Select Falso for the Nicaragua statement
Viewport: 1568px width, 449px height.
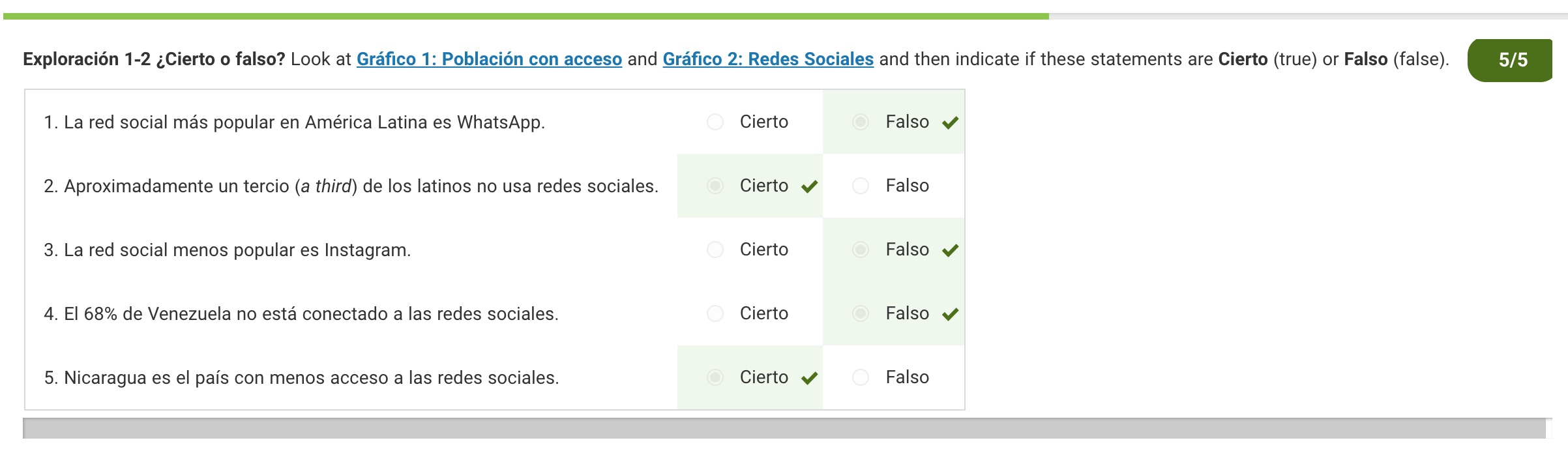861,377
